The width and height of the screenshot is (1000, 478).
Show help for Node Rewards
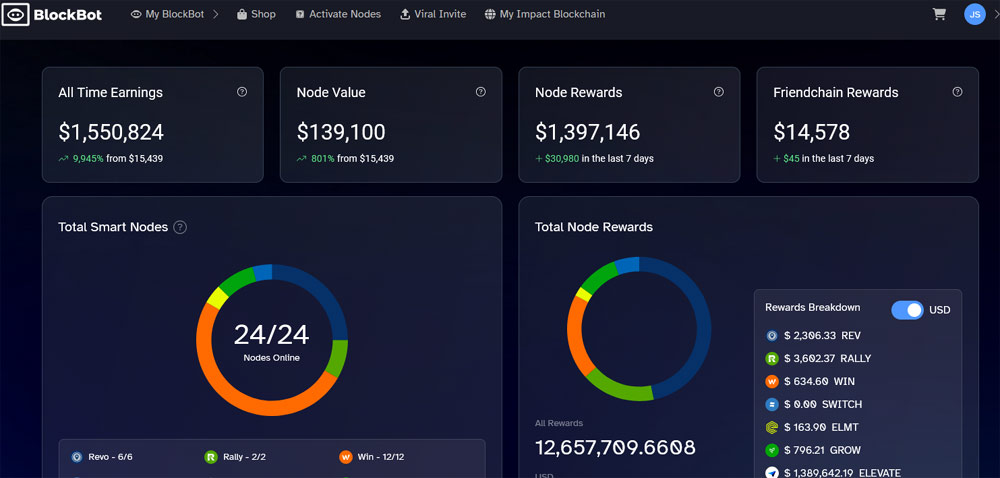[x=719, y=92]
